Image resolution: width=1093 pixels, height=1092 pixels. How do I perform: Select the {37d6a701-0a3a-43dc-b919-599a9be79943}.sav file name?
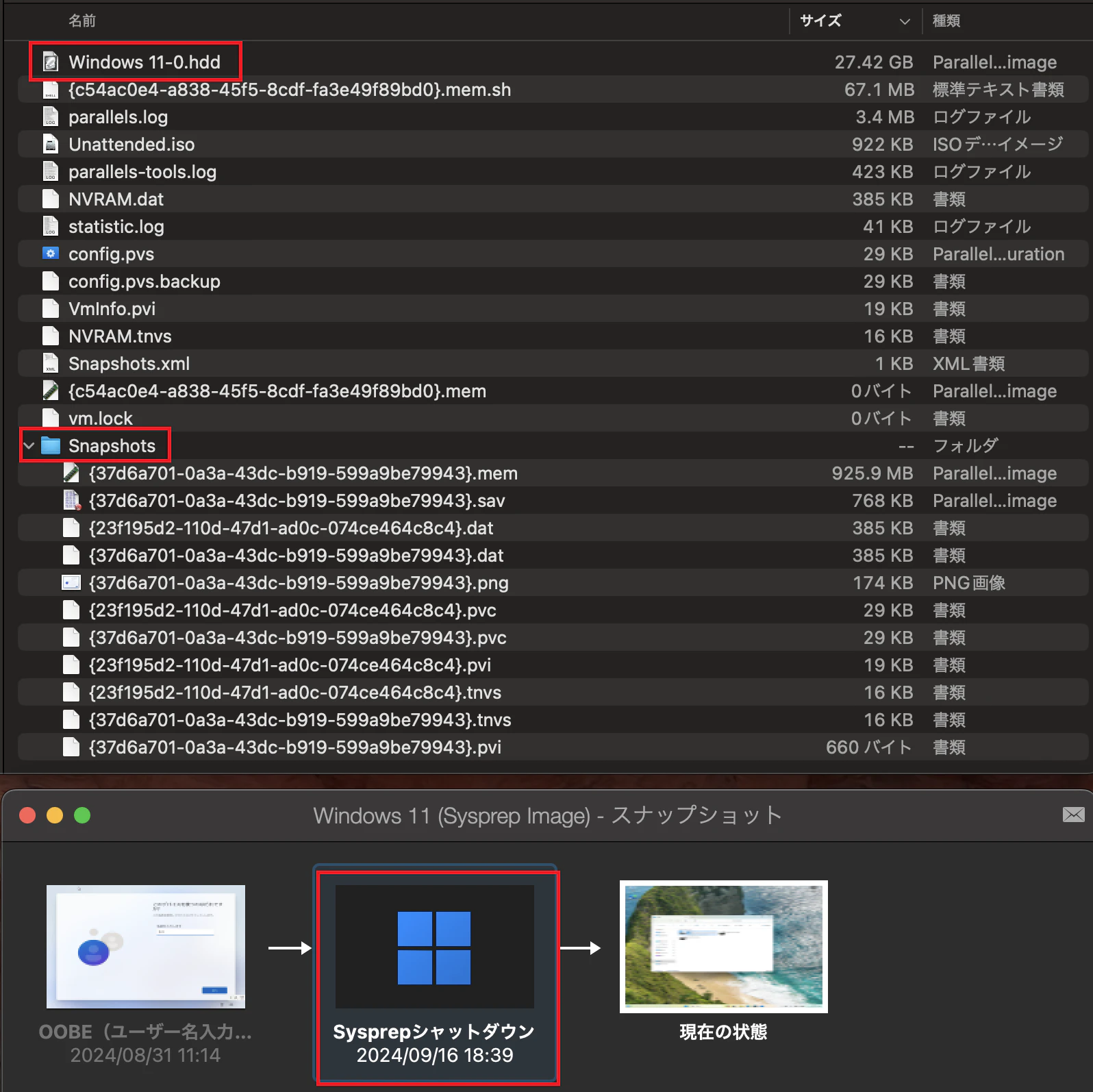pyautogui.click(x=297, y=501)
